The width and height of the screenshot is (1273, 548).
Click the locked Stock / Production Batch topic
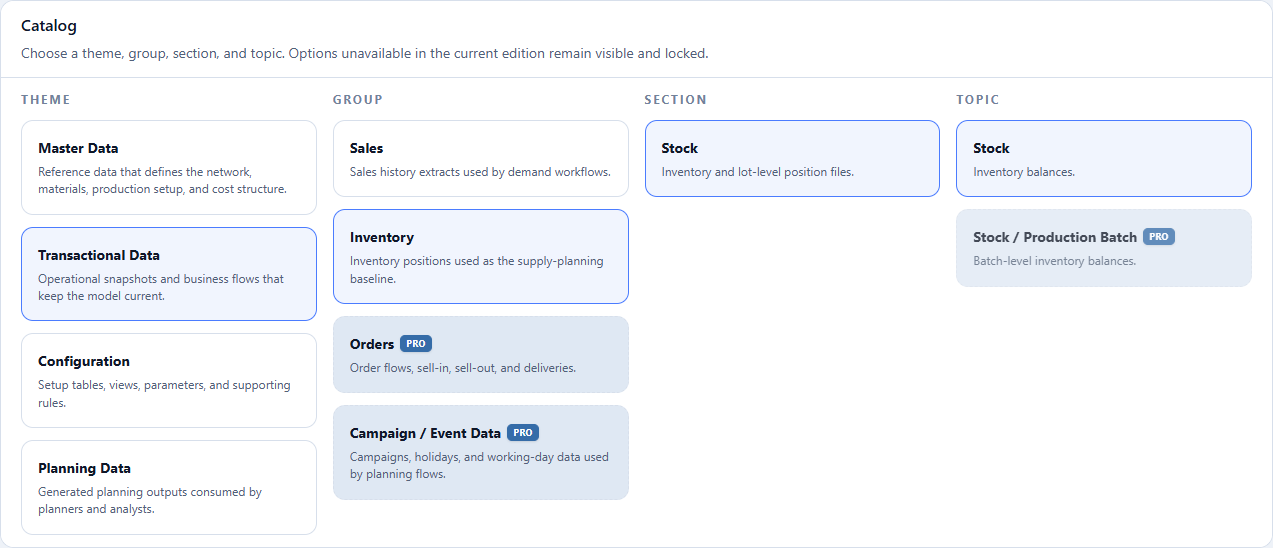[x=1104, y=248]
